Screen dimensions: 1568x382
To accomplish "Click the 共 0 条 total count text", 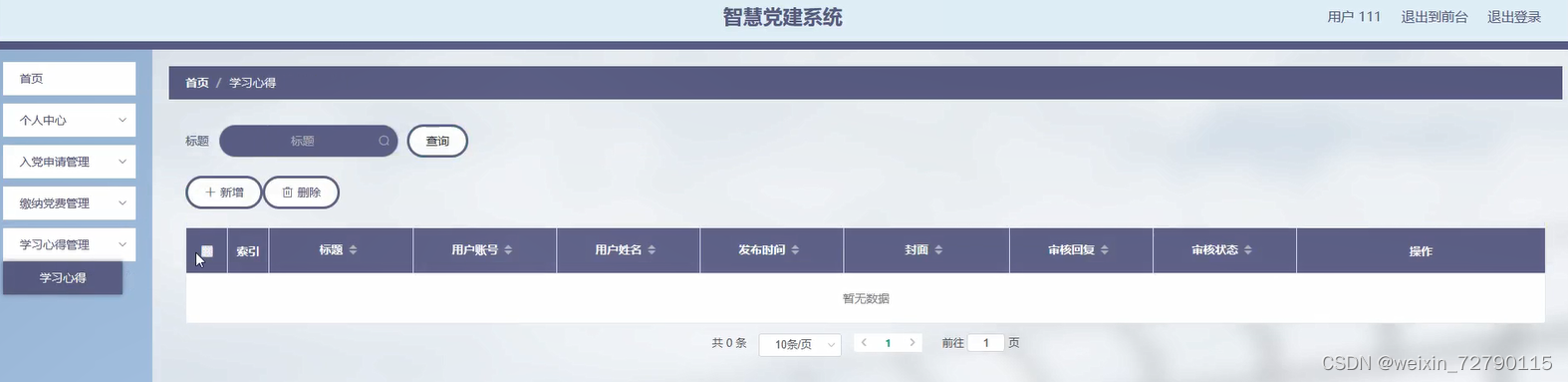I will 729,343.
